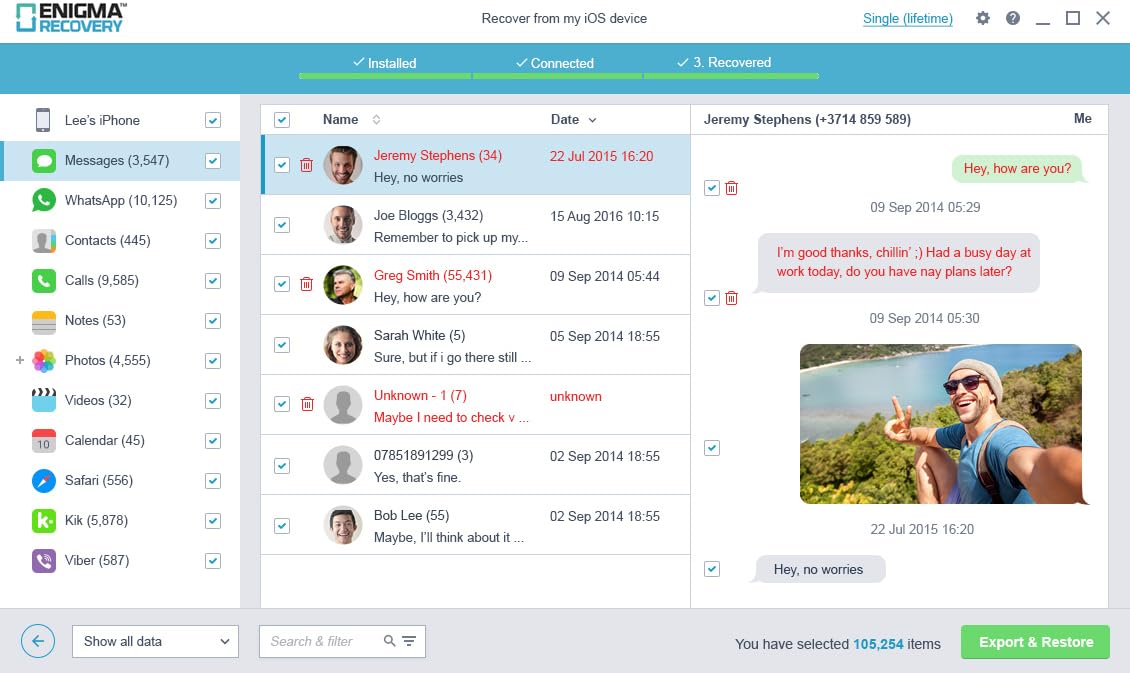Toggle the select-all checkbox beside Name header

click(282, 120)
